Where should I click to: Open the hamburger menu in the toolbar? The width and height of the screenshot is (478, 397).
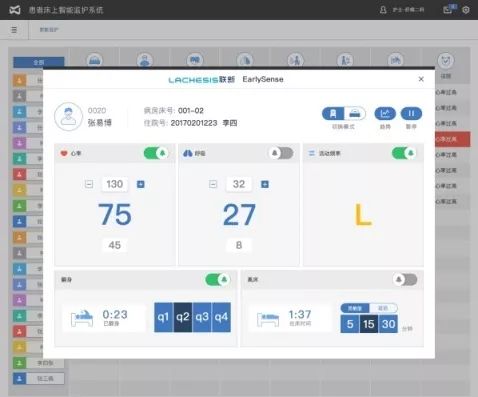tap(14, 30)
